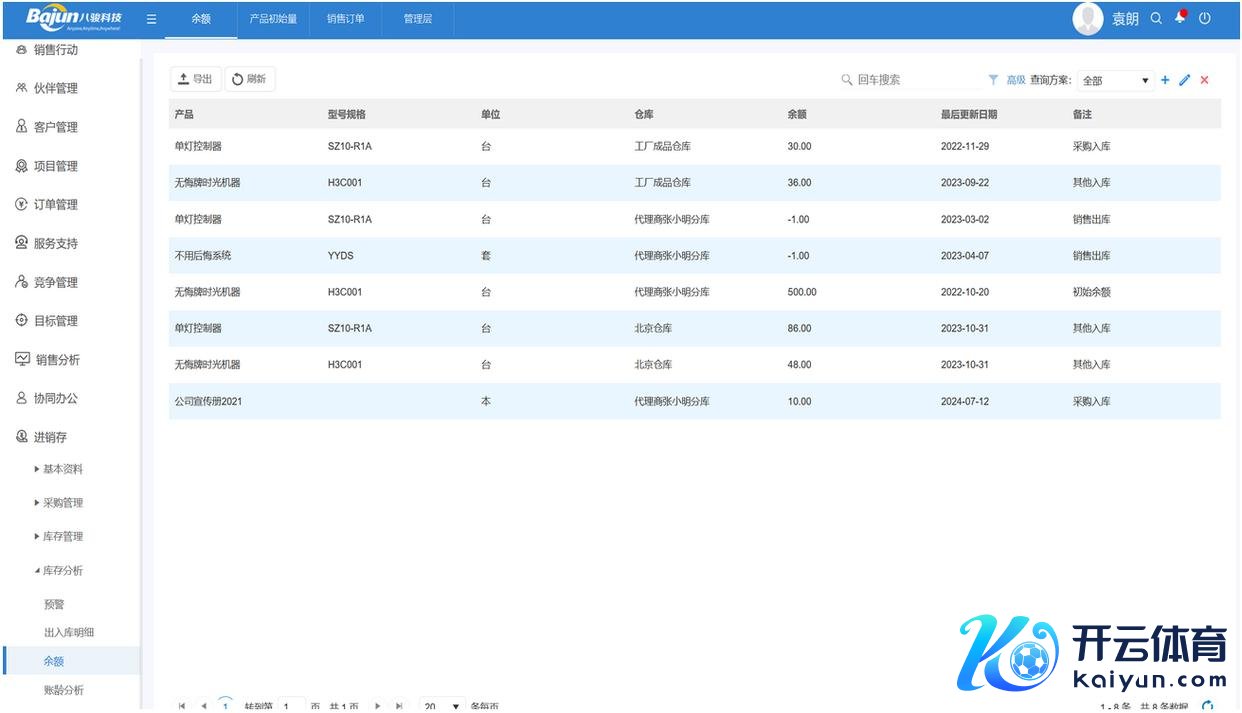This screenshot has width=1242, height=713.
Task: Edit query scheme with pencil icon
Action: (x=1185, y=80)
